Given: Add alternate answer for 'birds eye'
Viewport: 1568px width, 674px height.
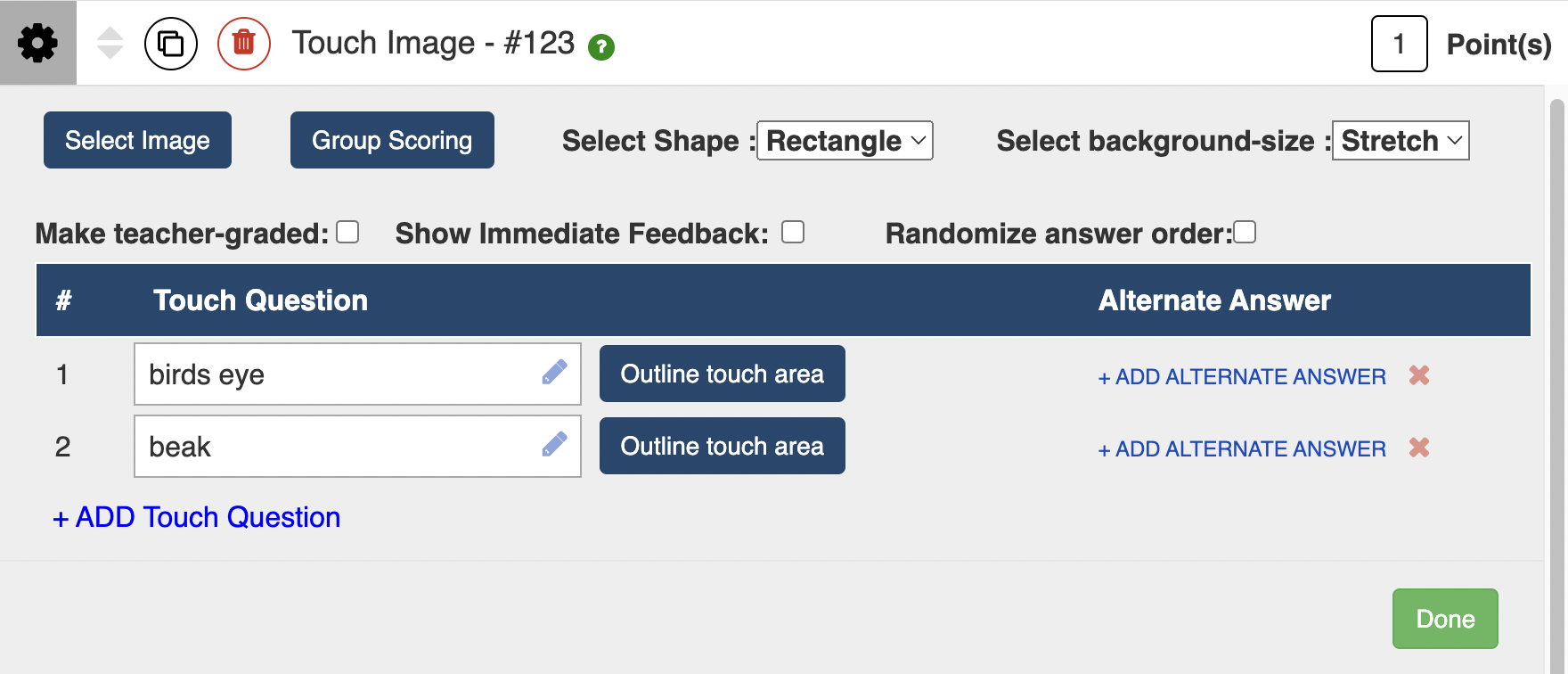Looking at the screenshot, I should 1242,377.
